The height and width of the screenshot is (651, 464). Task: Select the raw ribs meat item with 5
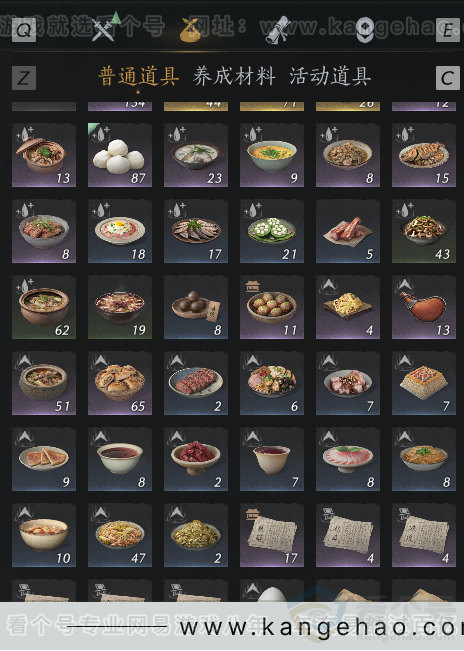point(348,231)
